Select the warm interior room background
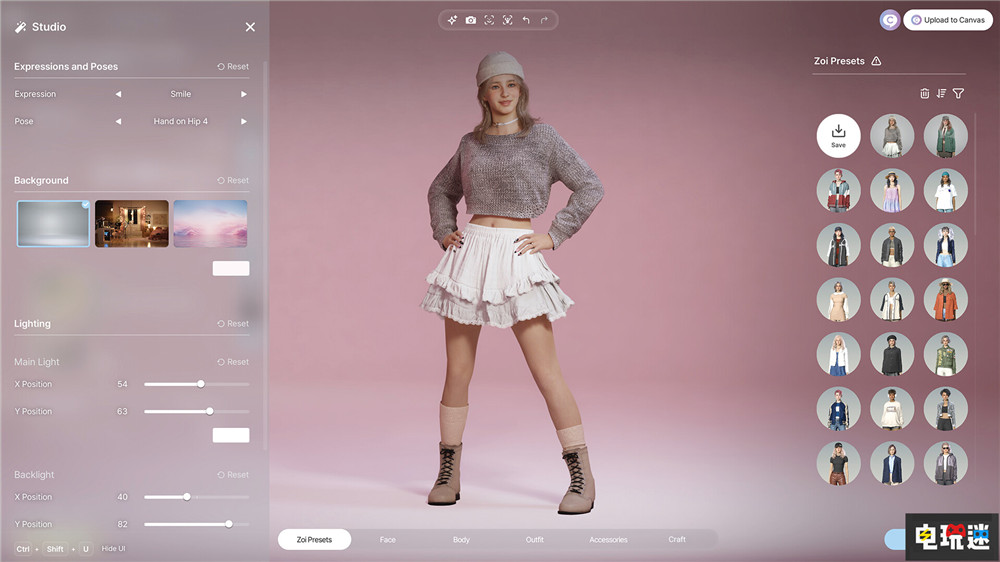Viewport: 1000px width, 562px height. pos(131,223)
